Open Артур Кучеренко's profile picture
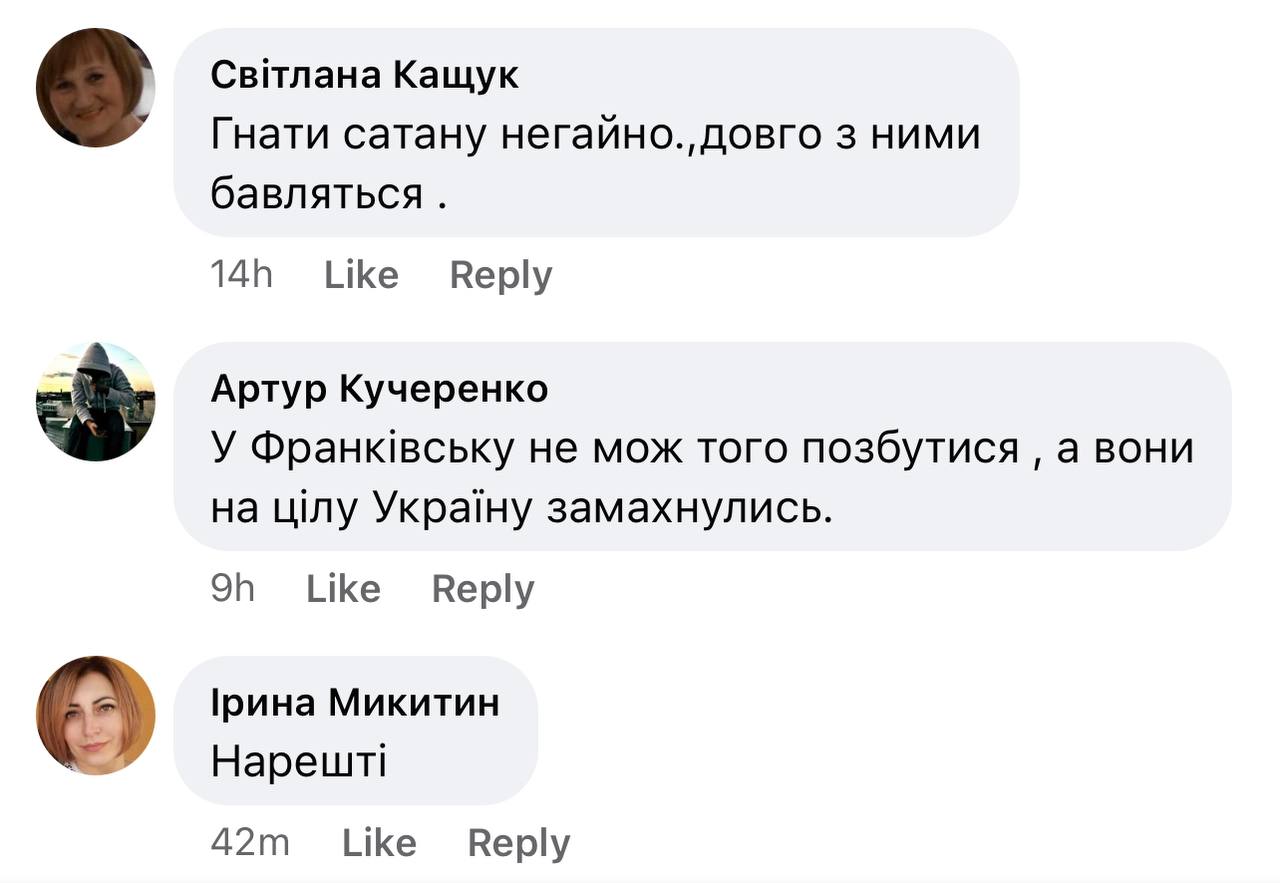The height and width of the screenshot is (883, 1280). click(96, 402)
